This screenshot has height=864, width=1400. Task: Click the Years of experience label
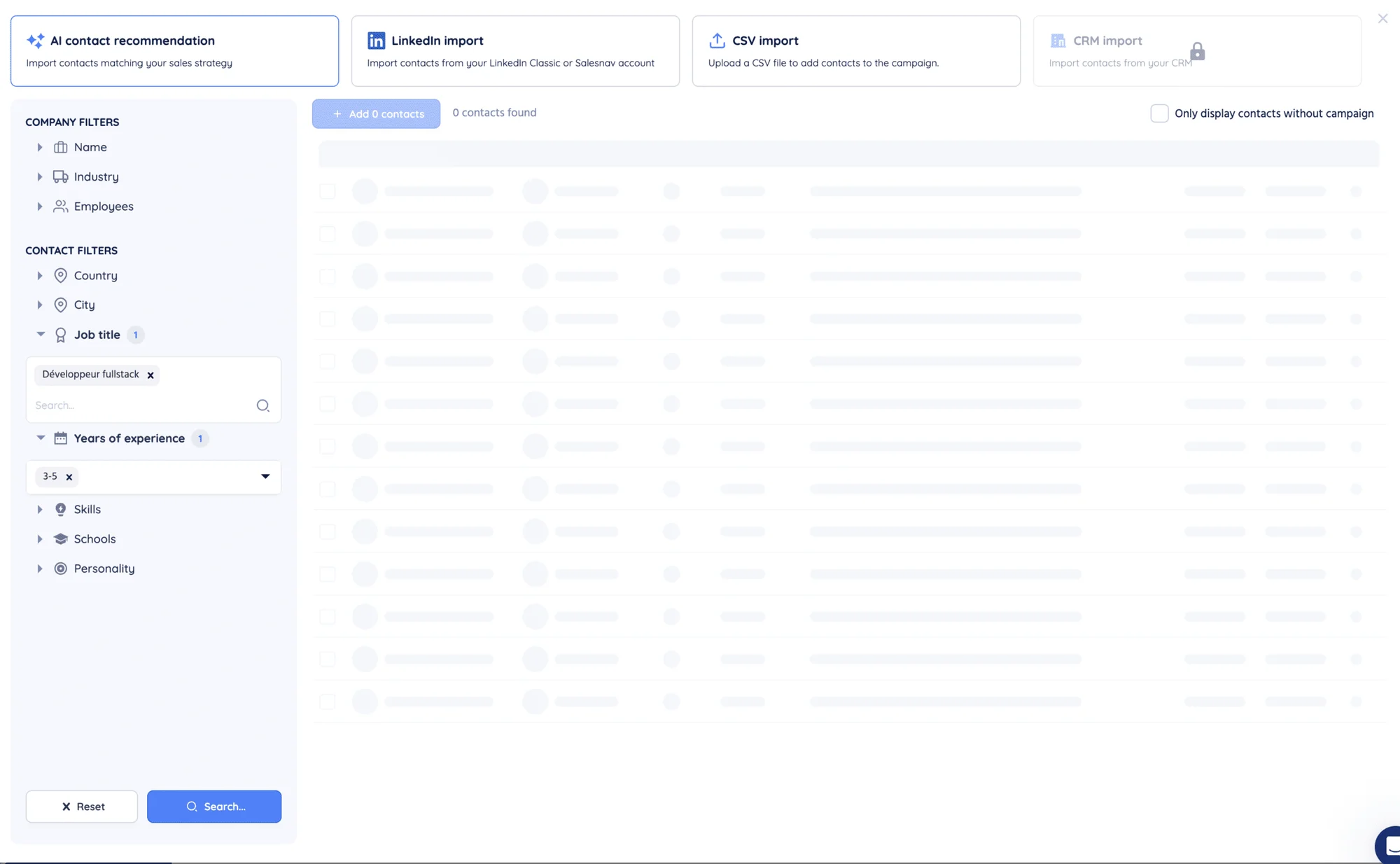129,438
